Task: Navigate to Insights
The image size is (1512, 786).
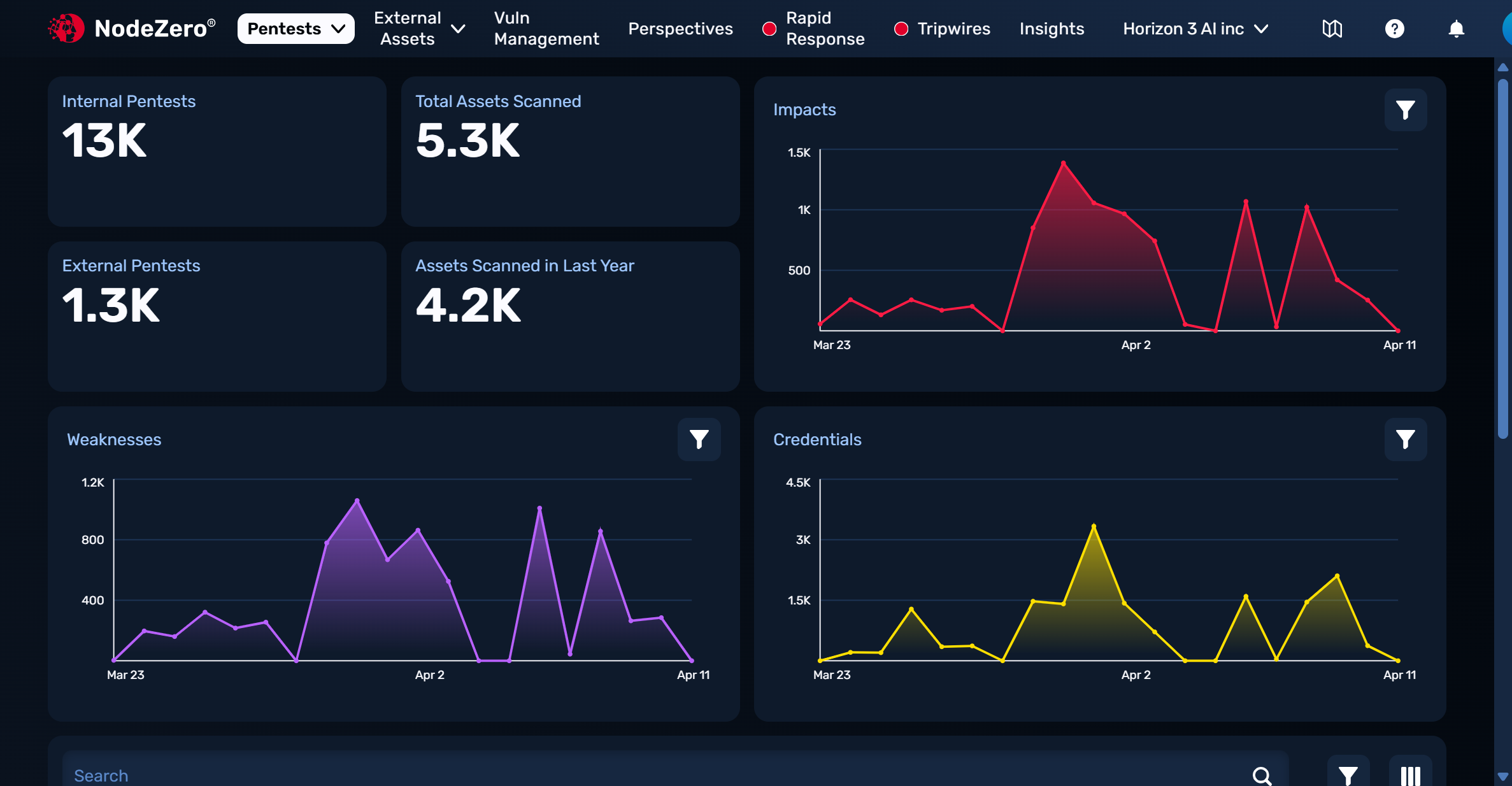Action: click(1052, 29)
